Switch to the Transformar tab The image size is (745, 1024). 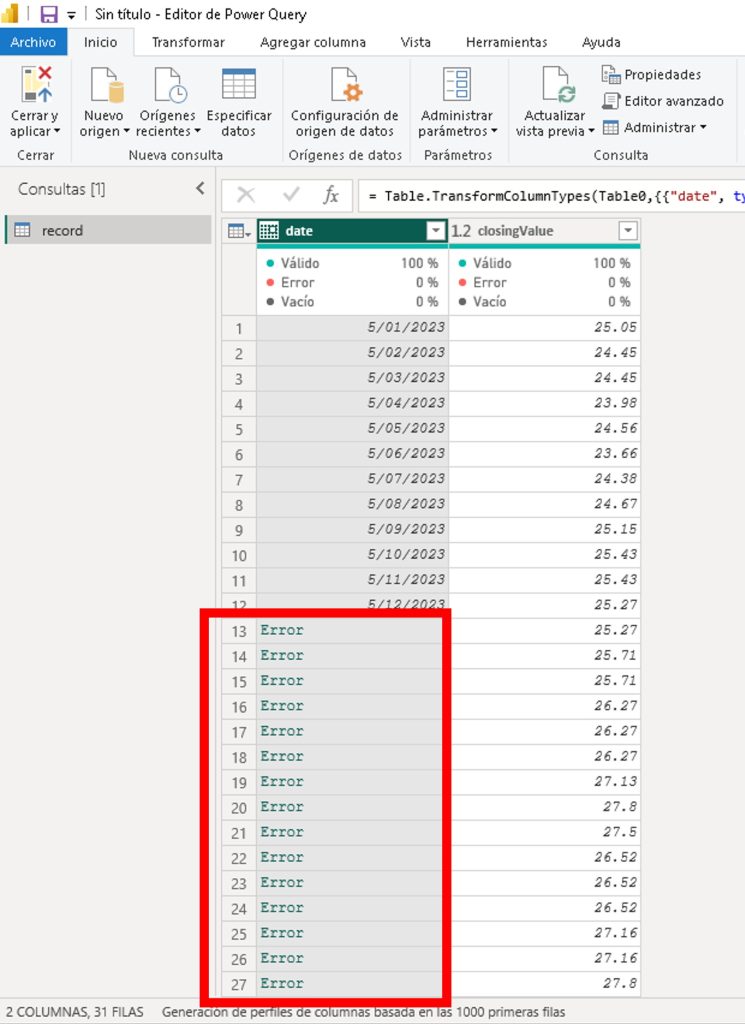tap(188, 42)
